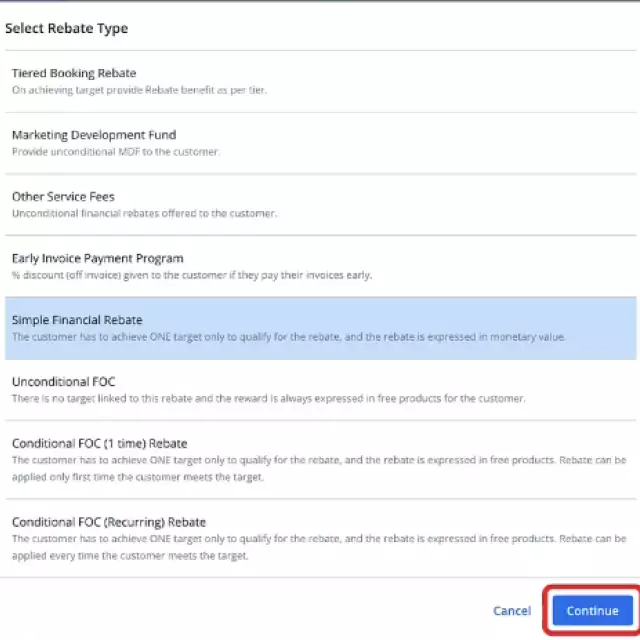Choose Marketing Development Fund rebate type
Viewport: 640px width, 640px height.
(x=94, y=135)
